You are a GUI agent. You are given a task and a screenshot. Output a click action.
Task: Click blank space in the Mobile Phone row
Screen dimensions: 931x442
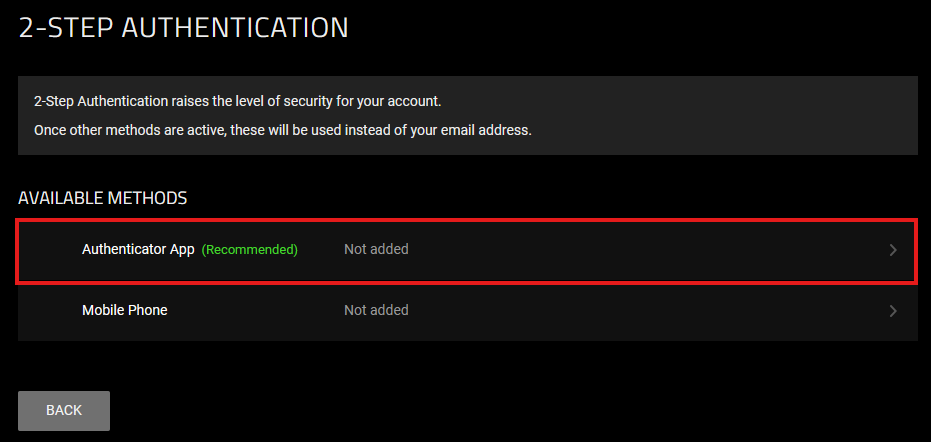pos(640,310)
